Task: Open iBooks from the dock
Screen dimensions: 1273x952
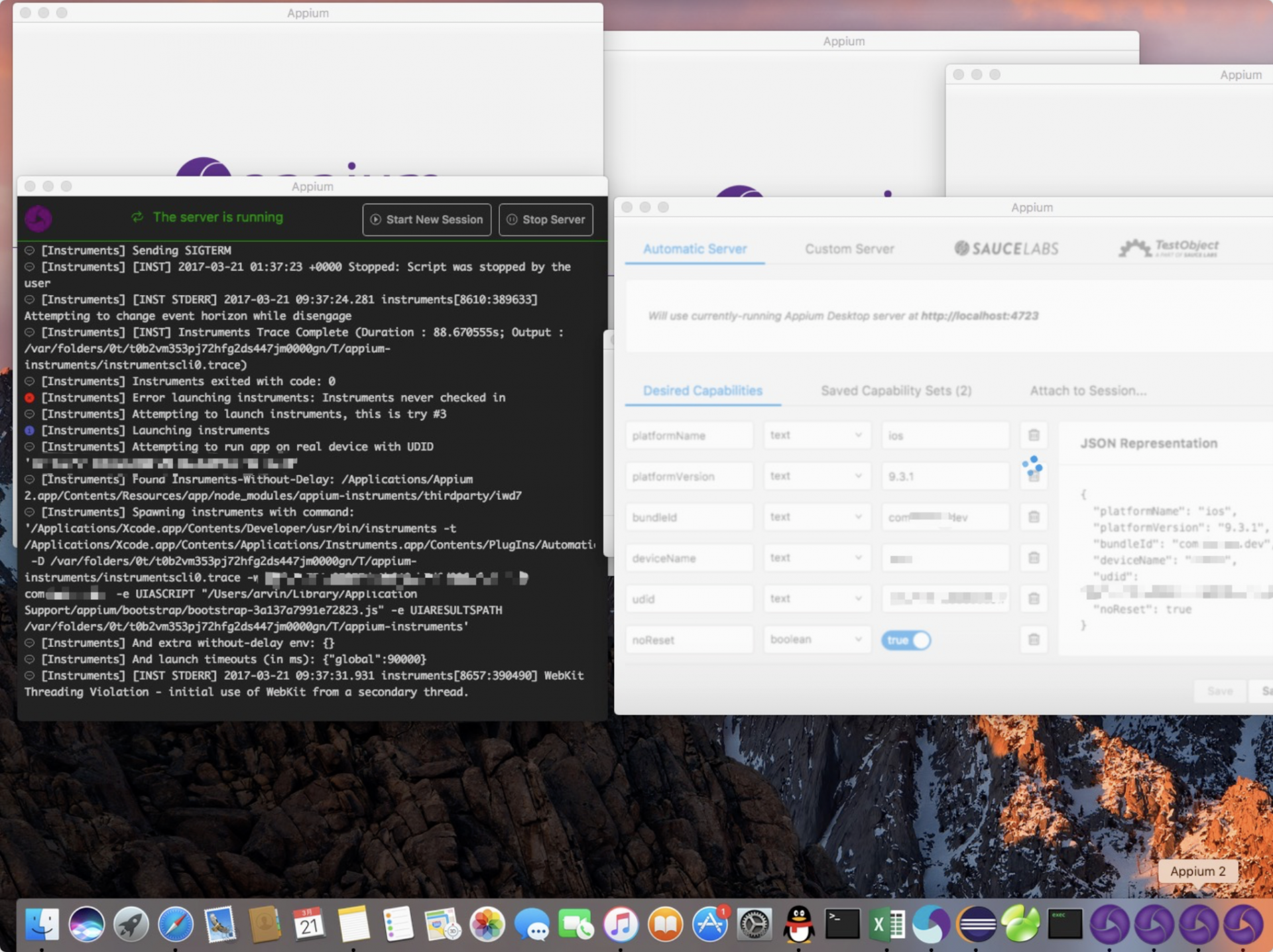Action: tap(665, 923)
